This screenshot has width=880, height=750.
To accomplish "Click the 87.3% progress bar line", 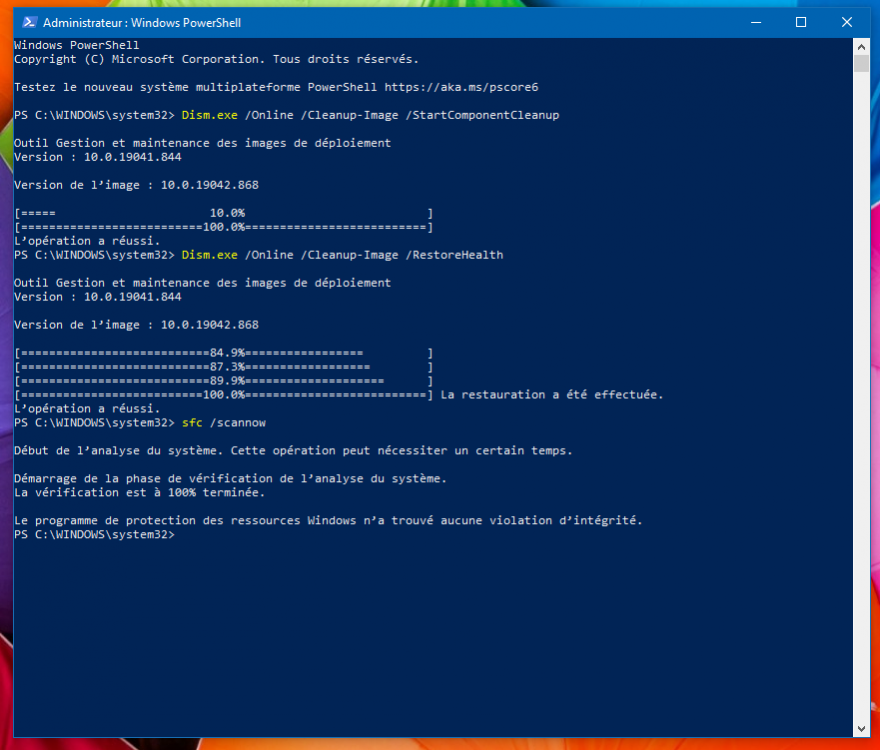I will [x=223, y=367].
